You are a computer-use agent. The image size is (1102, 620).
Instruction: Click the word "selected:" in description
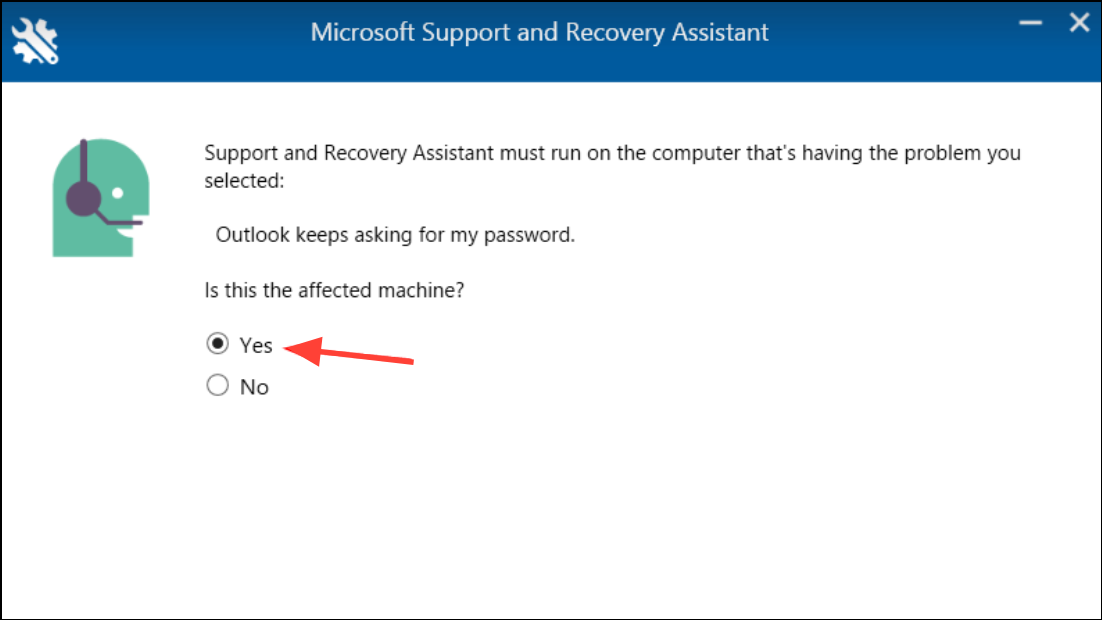[x=245, y=181]
